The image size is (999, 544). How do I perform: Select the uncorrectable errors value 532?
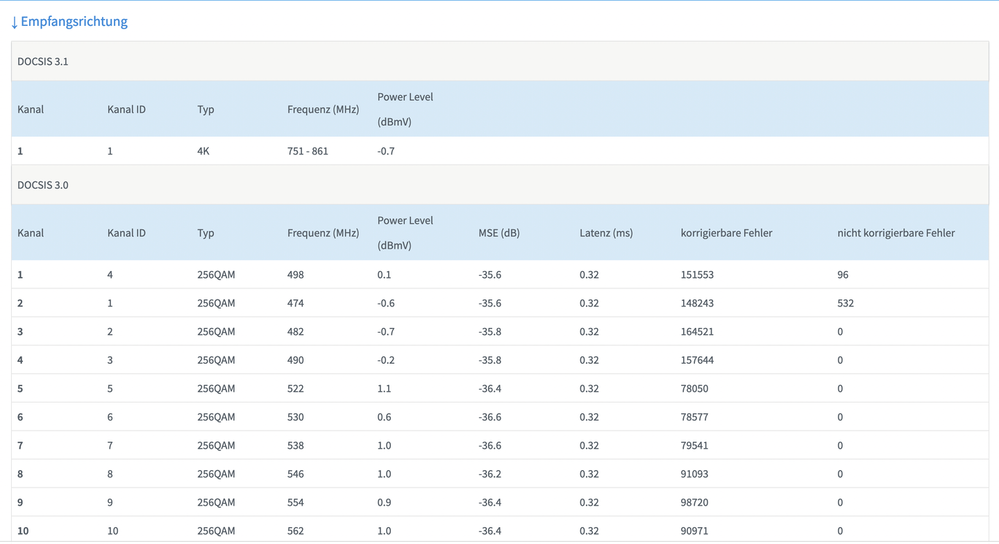coord(848,303)
